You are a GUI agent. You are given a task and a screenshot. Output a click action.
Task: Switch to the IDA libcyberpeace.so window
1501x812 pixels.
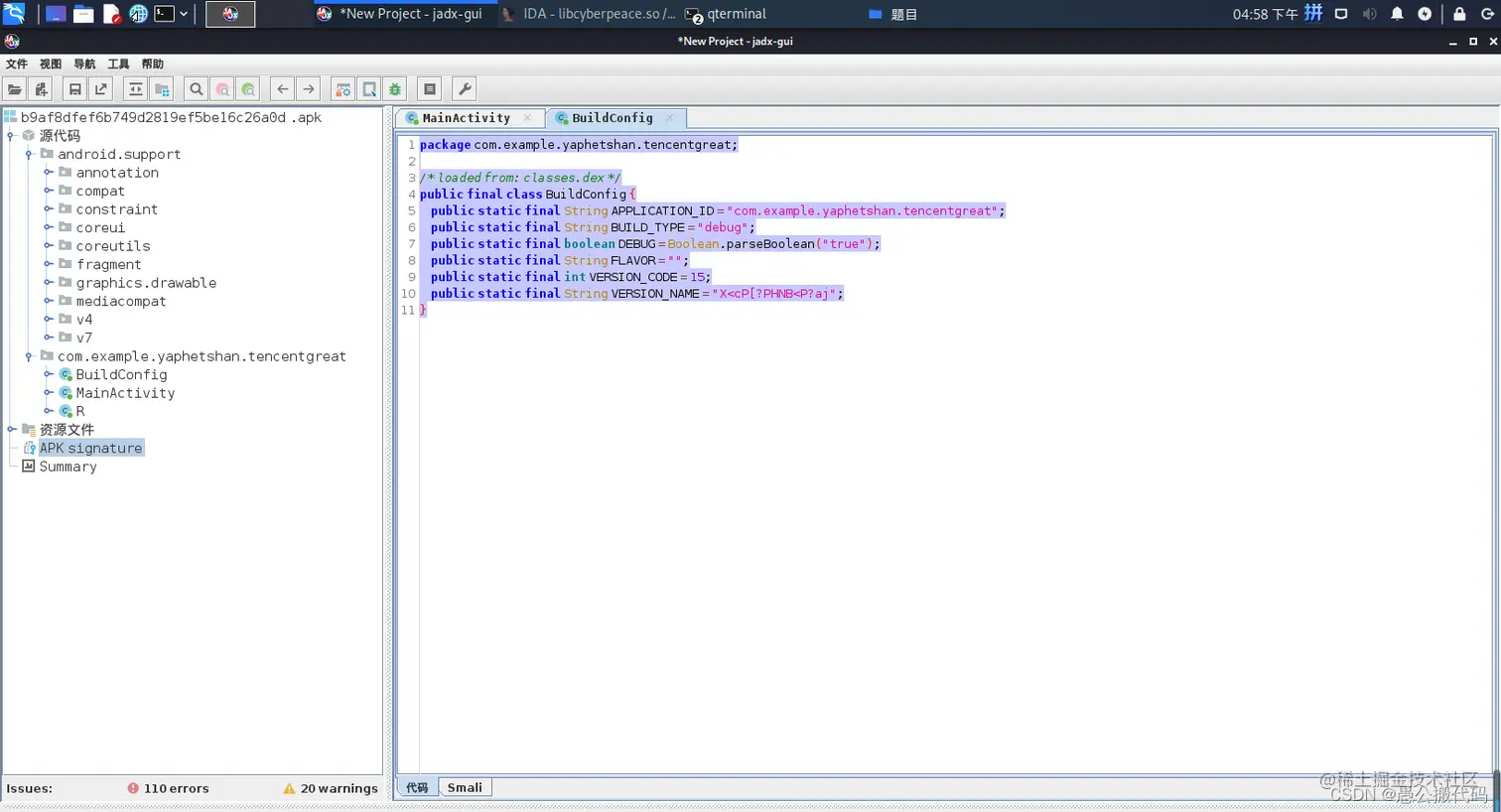pyautogui.click(x=588, y=14)
